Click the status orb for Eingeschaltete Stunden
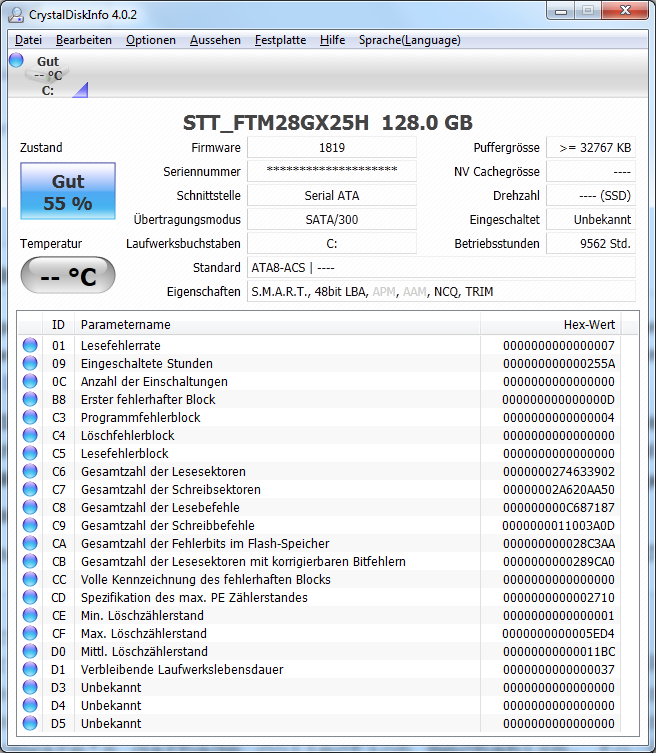 tap(30, 363)
